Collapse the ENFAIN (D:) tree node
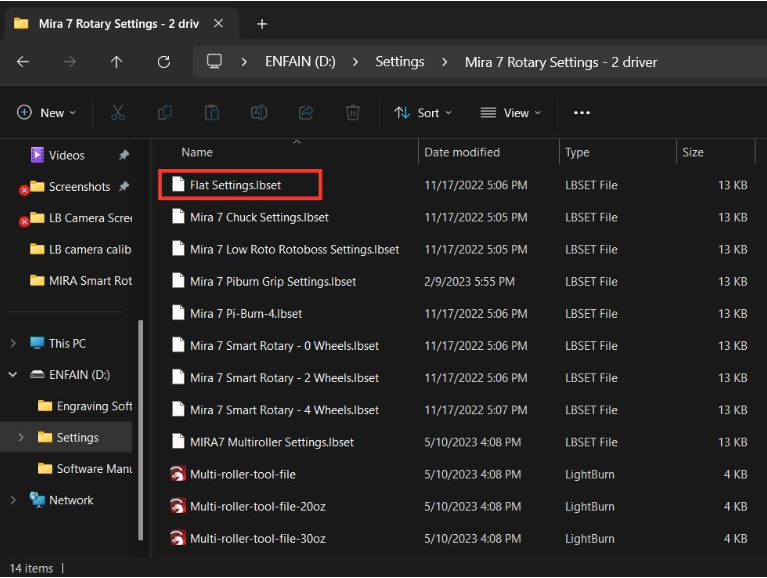This screenshot has width=767, height=578. [x=13, y=375]
